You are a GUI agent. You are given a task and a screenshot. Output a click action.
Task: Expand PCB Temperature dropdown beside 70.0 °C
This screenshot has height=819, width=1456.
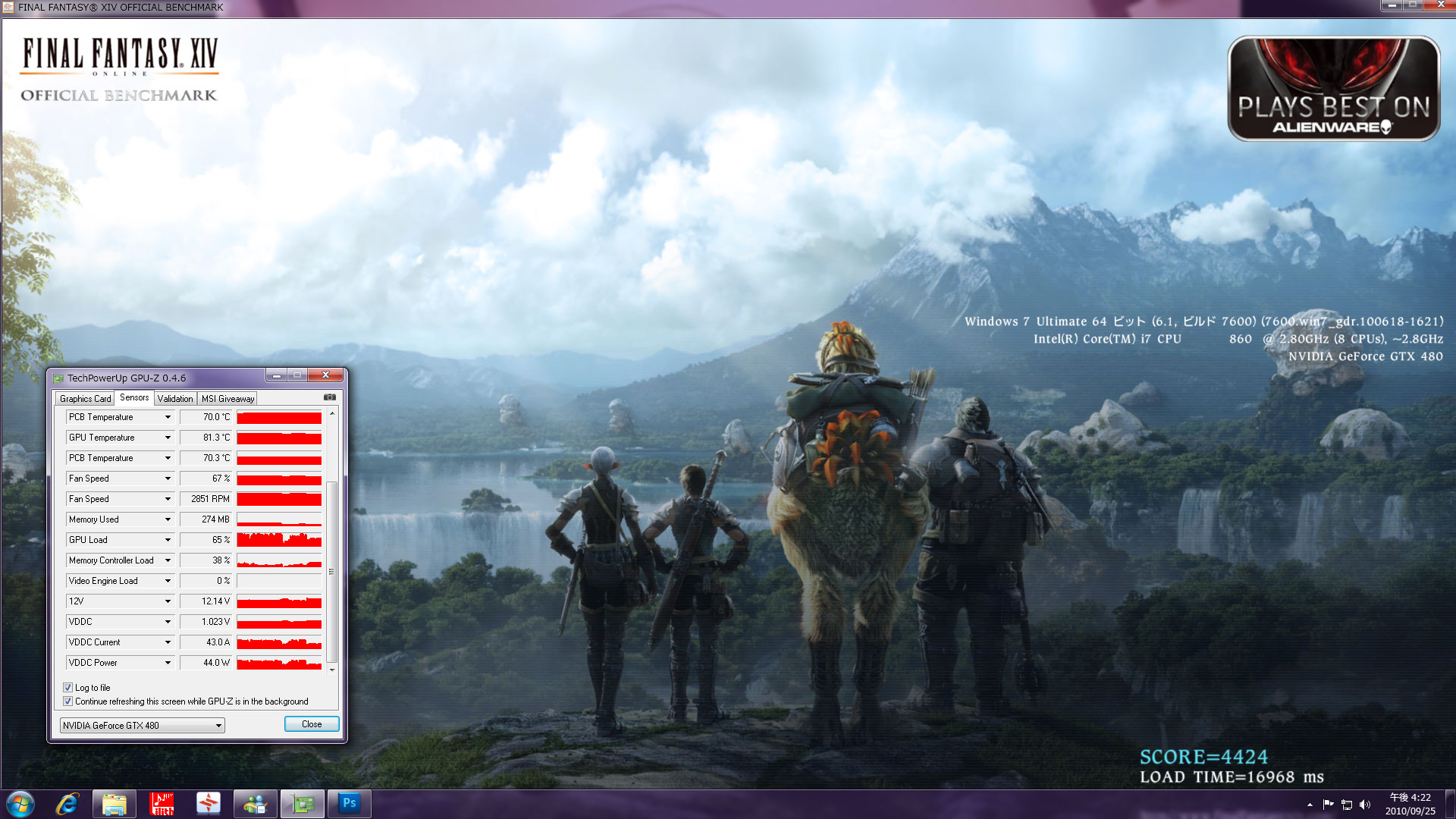click(168, 417)
